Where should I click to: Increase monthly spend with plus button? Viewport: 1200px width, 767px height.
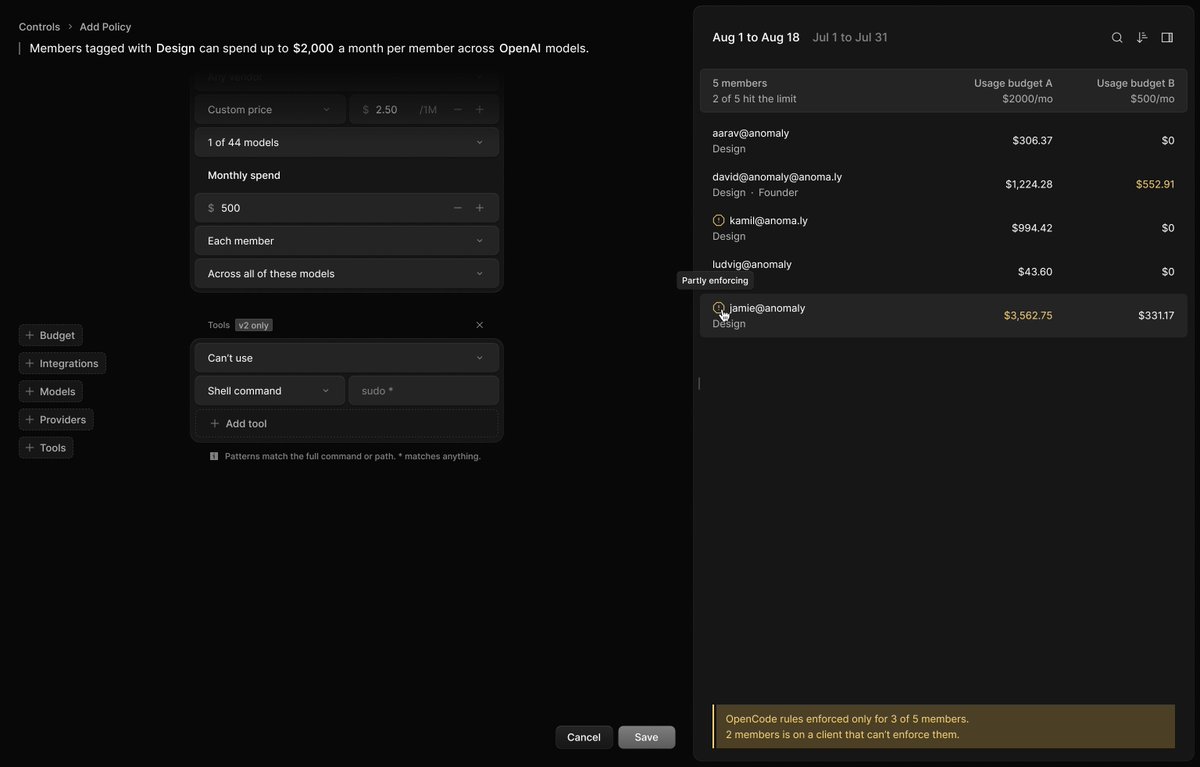click(480, 208)
